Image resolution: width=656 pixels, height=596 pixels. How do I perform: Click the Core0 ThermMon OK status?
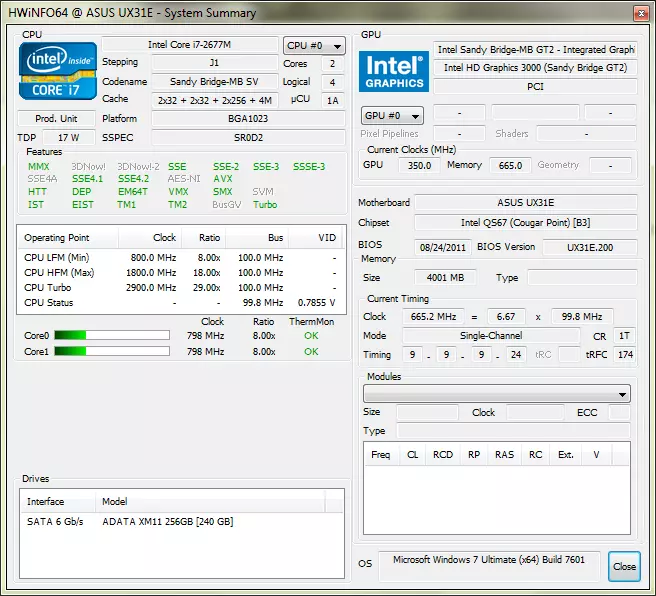pos(311,335)
